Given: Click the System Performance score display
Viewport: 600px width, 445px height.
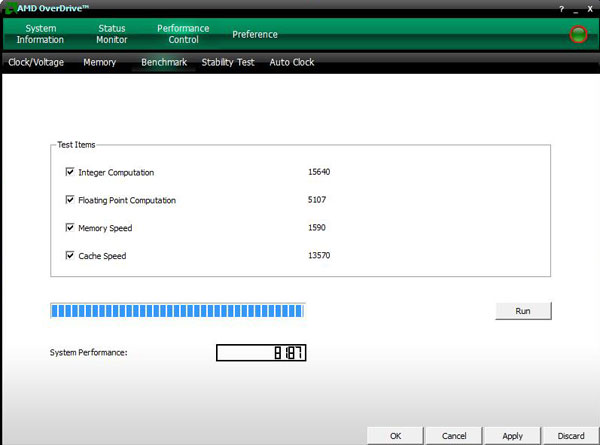Looking at the screenshot, I should coord(261,352).
